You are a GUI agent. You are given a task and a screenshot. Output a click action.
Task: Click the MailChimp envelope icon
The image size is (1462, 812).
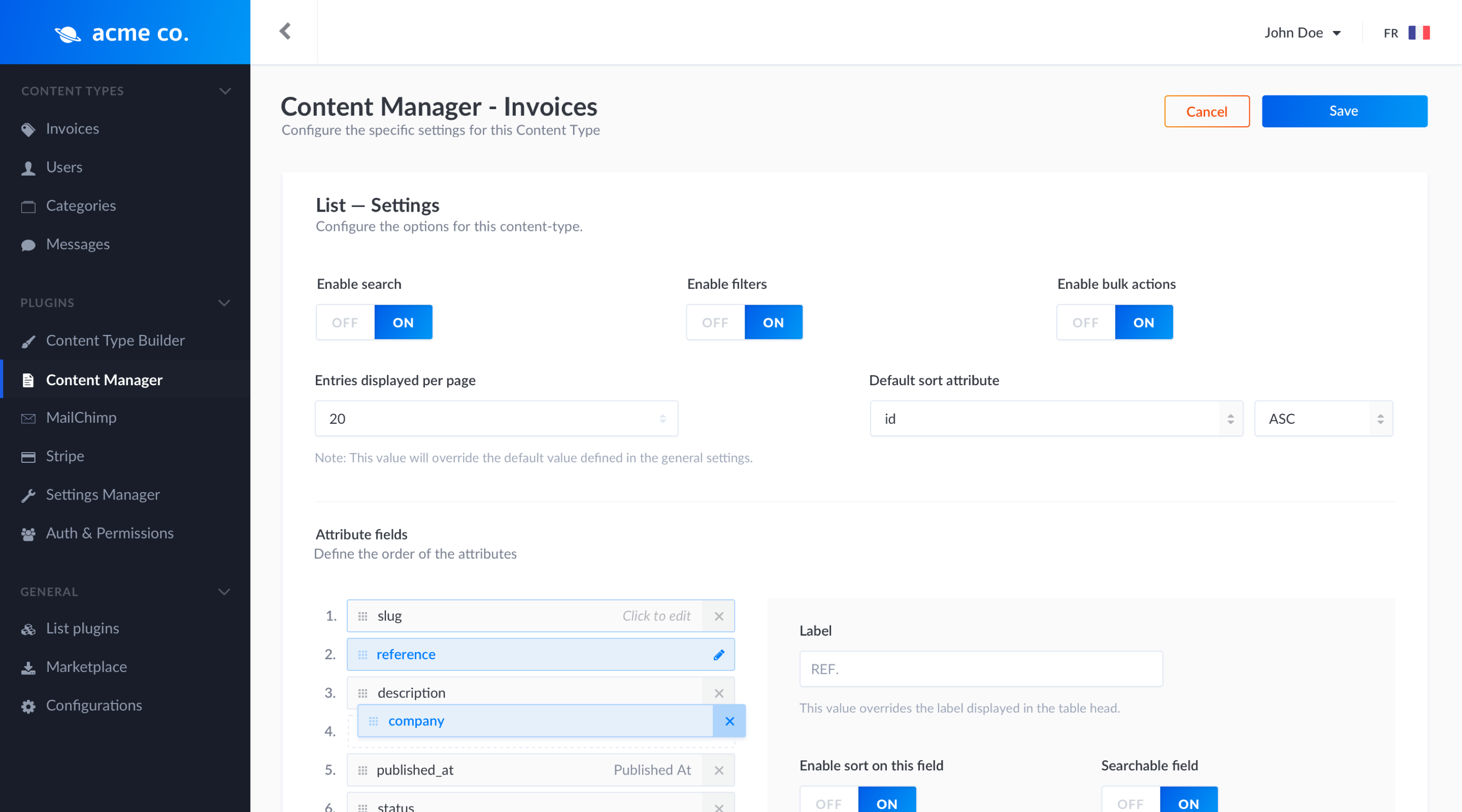coord(28,418)
